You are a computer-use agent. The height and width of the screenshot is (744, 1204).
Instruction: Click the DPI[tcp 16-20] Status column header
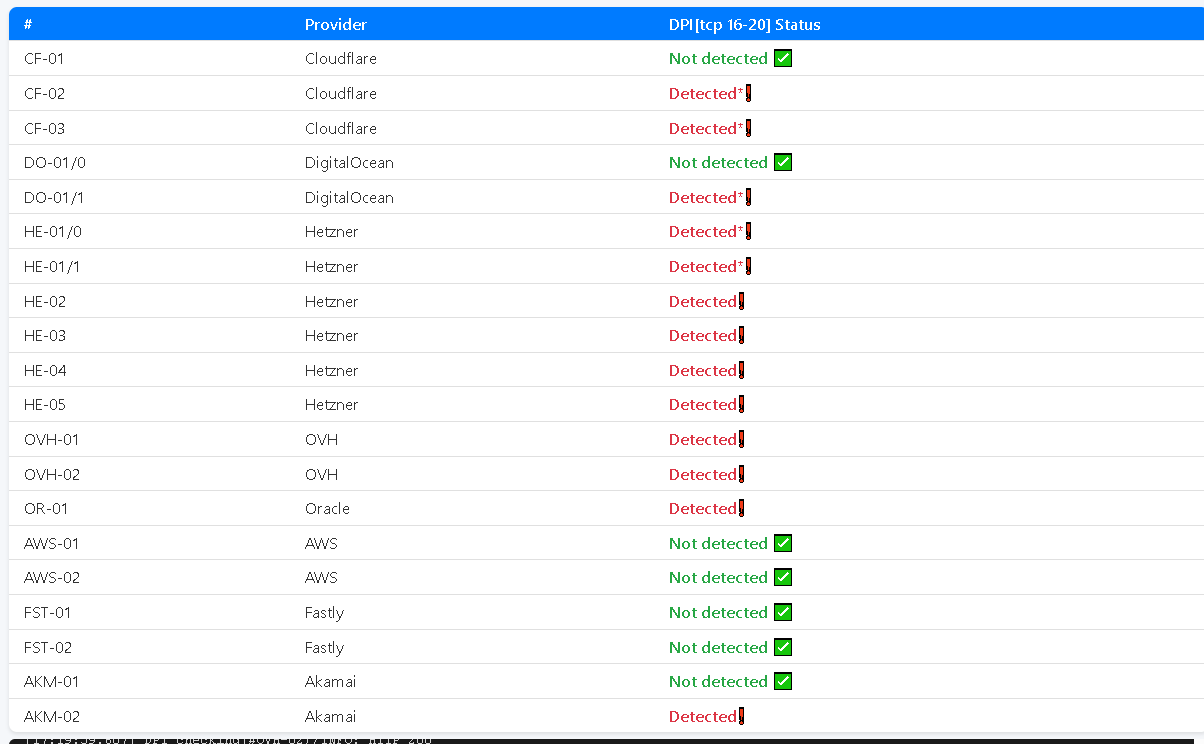pyautogui.click(x=744, y=25)
